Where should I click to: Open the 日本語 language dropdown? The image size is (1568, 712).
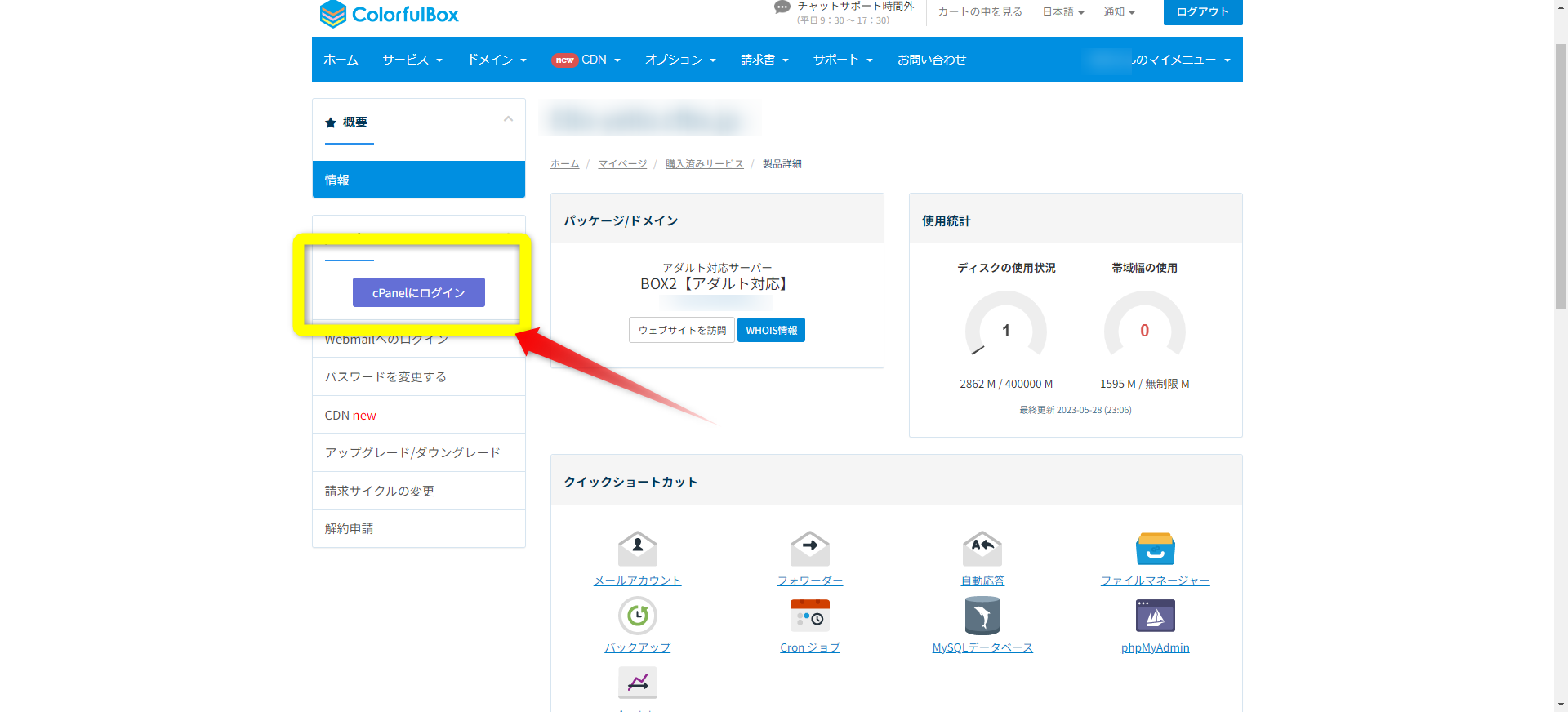tap(1062, 12)
